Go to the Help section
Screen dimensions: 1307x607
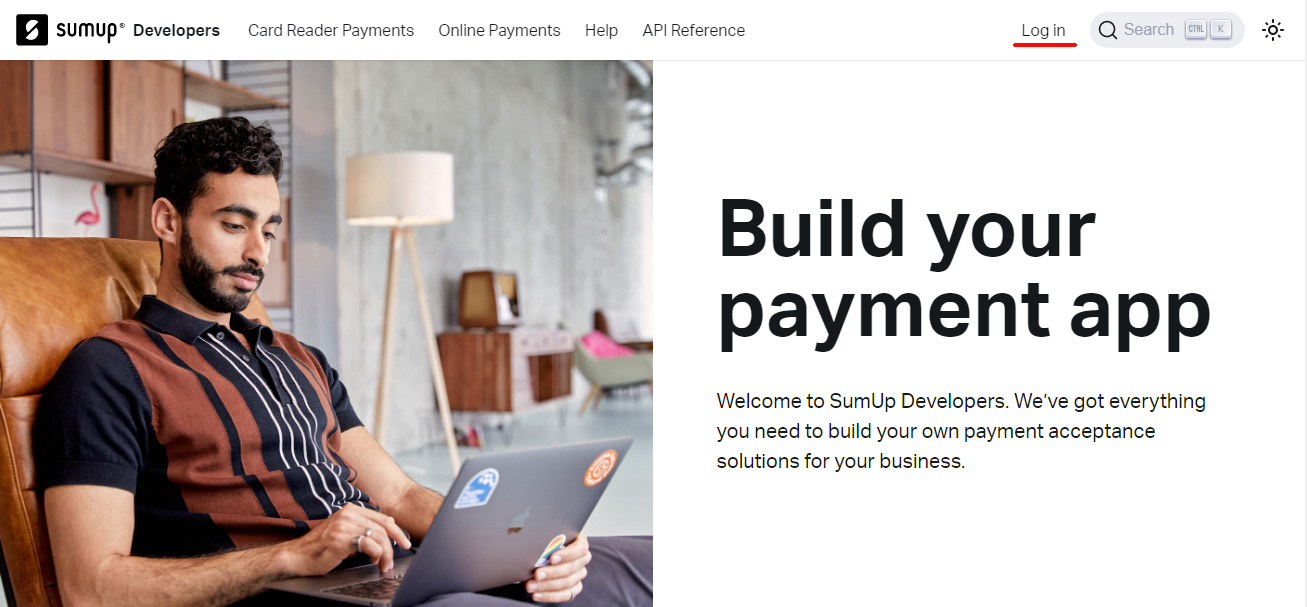601,30
